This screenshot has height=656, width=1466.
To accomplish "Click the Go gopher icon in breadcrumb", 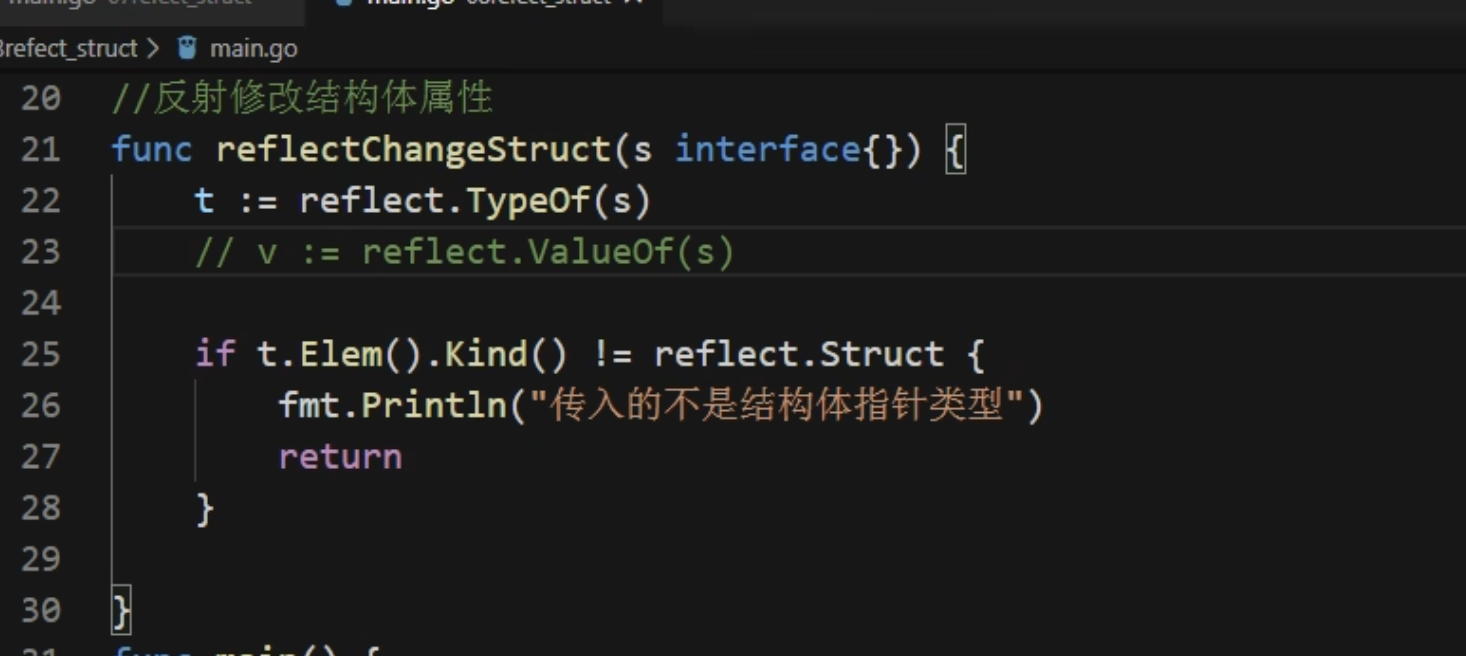I will coord(187,47).
